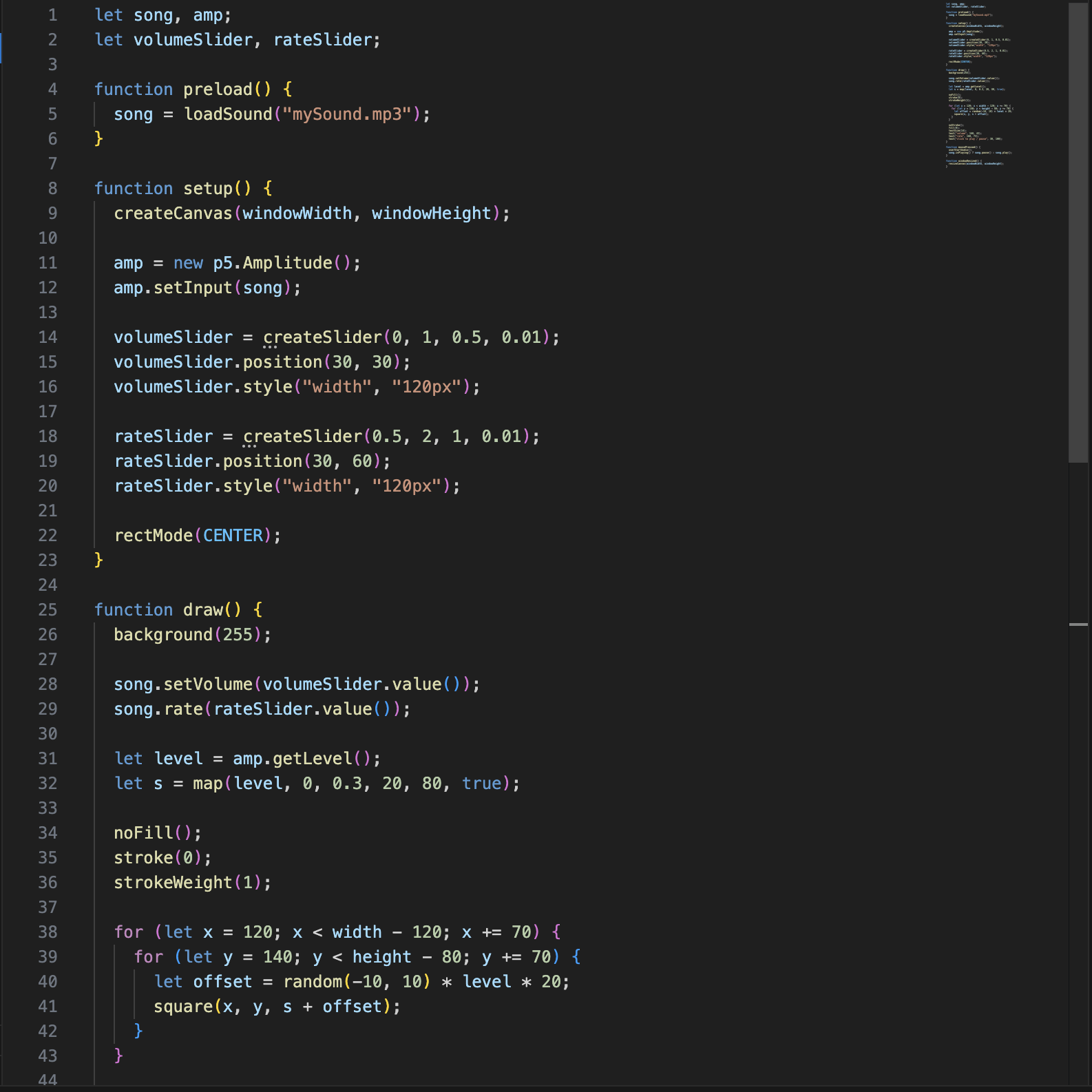Viewport: 1092px width, 1092px height.
Task: Click rateSlider.position call on line 19
Action: 262,461
